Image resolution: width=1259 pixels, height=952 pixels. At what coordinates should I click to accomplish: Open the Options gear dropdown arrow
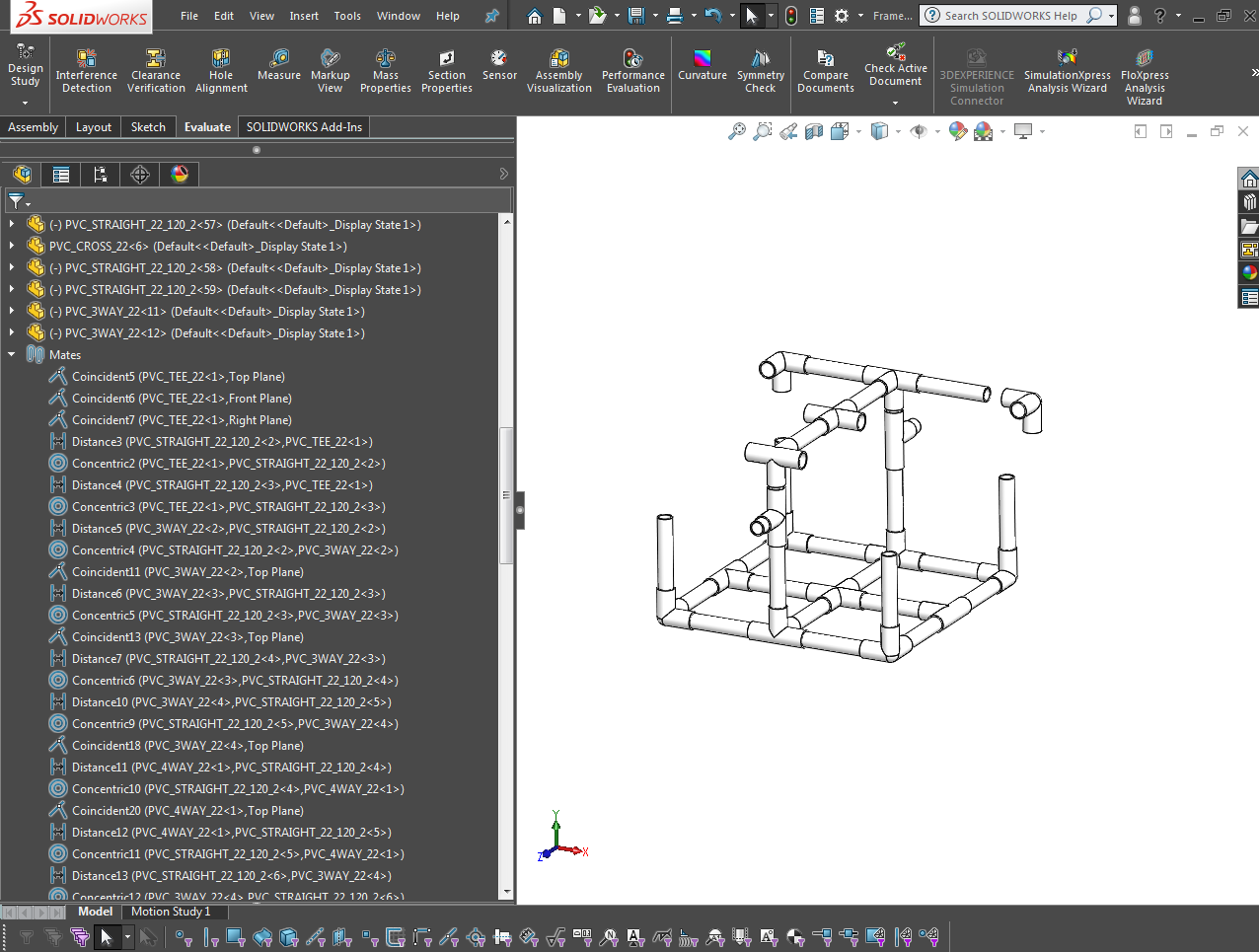click(x=860, y=16)
